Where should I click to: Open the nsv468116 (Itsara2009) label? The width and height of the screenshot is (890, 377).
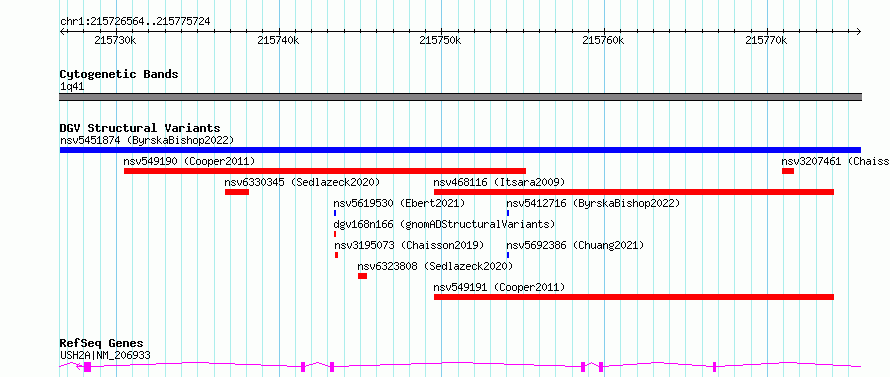click(x=499, y=182)
